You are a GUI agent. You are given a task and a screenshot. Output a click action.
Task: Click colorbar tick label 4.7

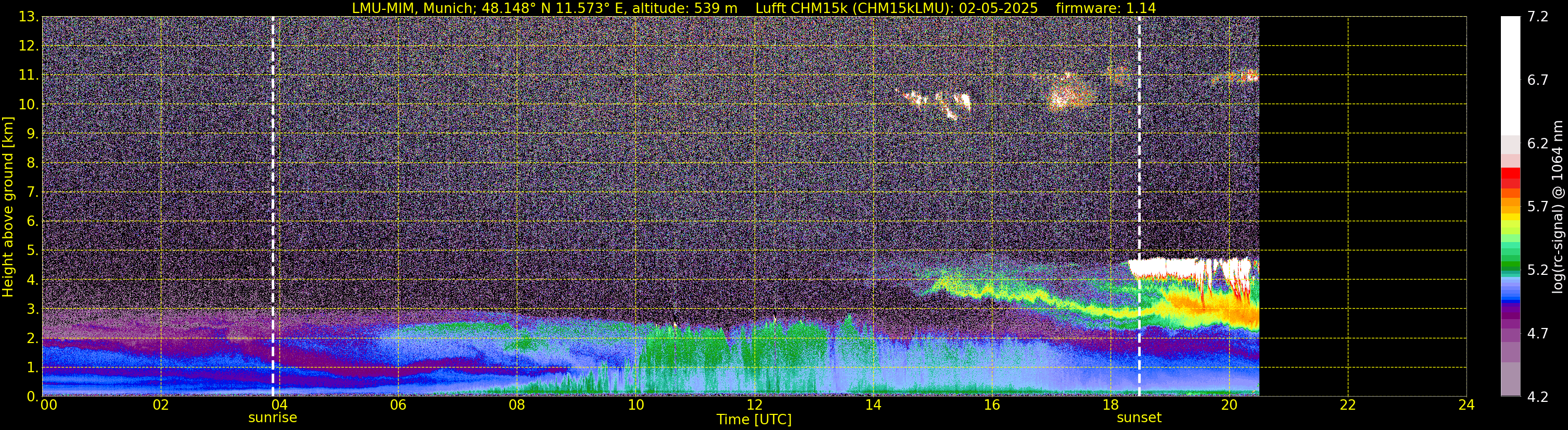1538,334
